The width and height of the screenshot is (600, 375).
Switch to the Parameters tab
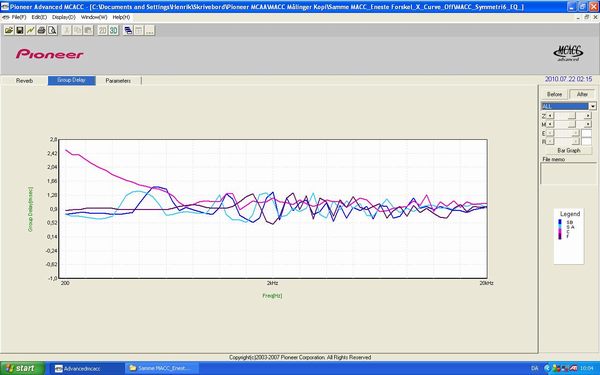118,81
